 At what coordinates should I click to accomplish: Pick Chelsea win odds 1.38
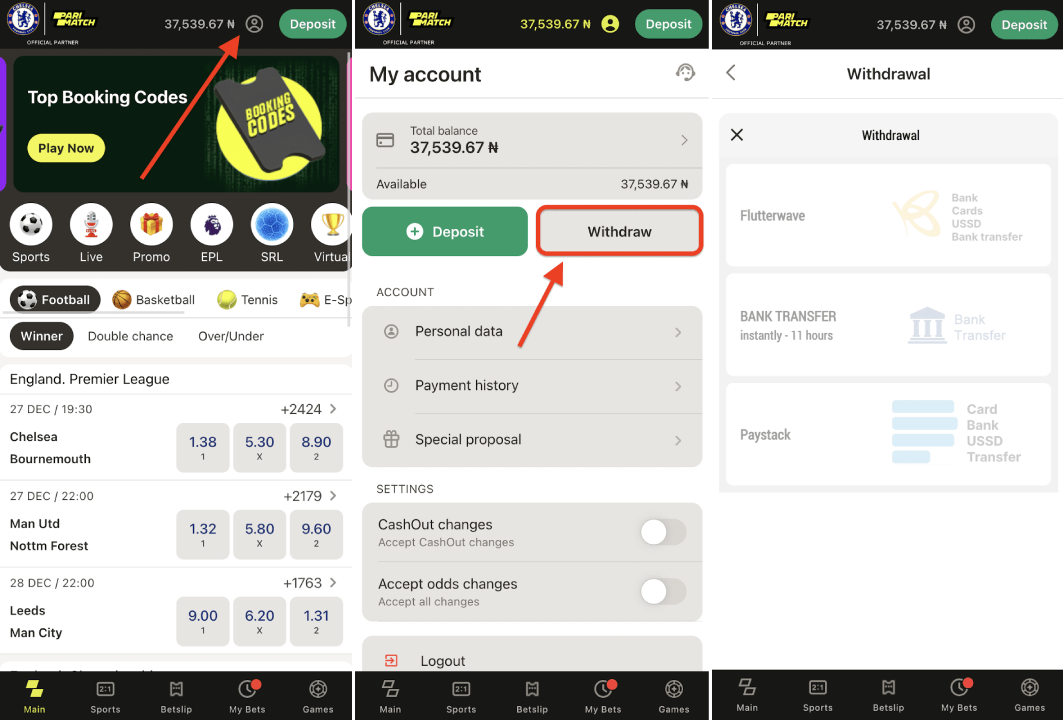point(203,447)
